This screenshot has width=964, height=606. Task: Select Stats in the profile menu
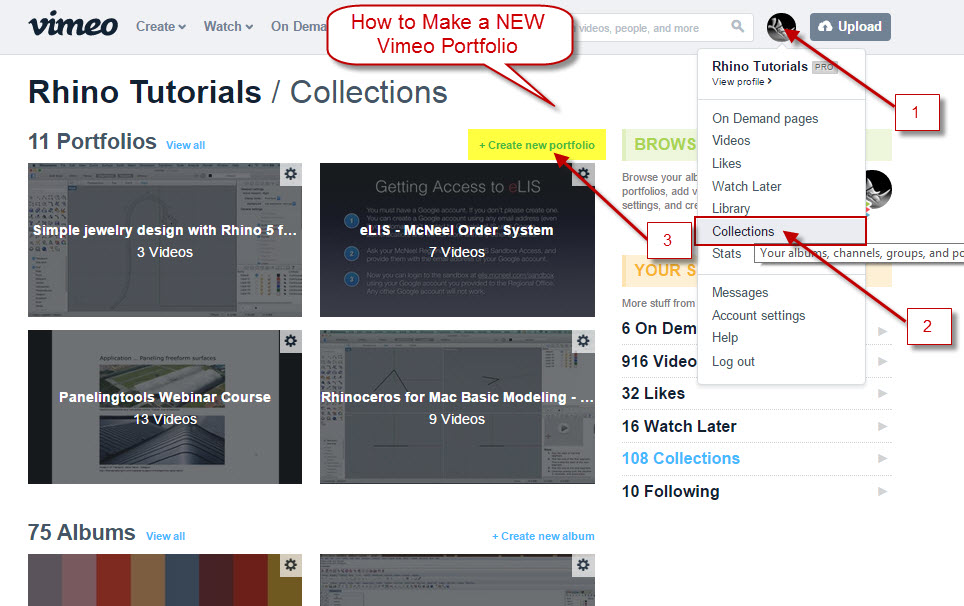click(x=726, y=253)
